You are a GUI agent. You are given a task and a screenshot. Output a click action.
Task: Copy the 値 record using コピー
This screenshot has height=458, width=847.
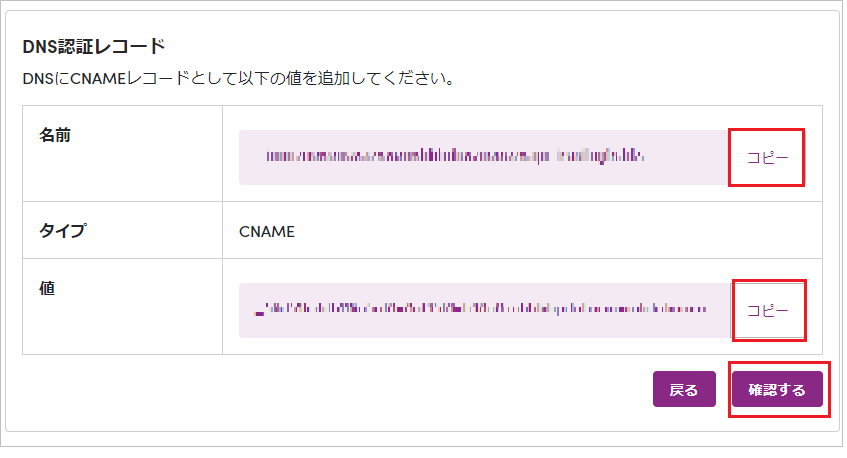coord(767,311)
